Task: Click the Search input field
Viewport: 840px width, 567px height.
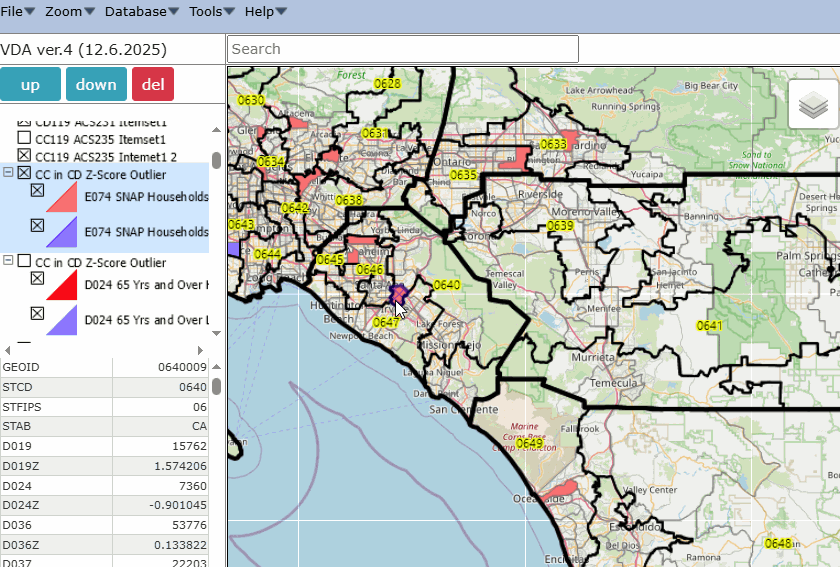Action: pos(402,49)
